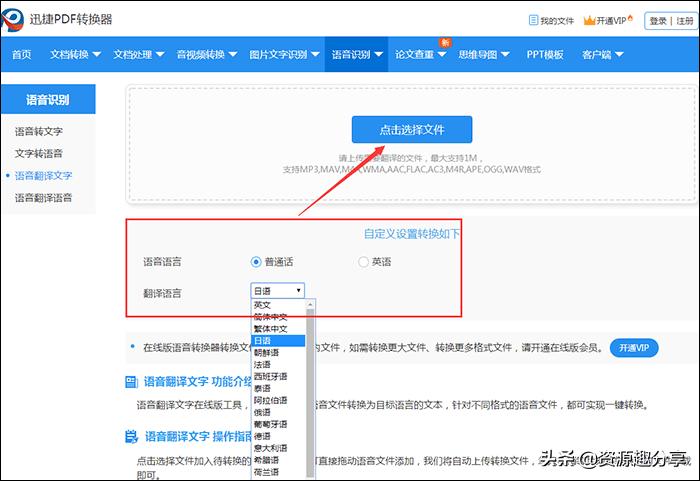Open 文档转换 navigation item
This screenshot has height=481, width=700.
coord(69,54)
